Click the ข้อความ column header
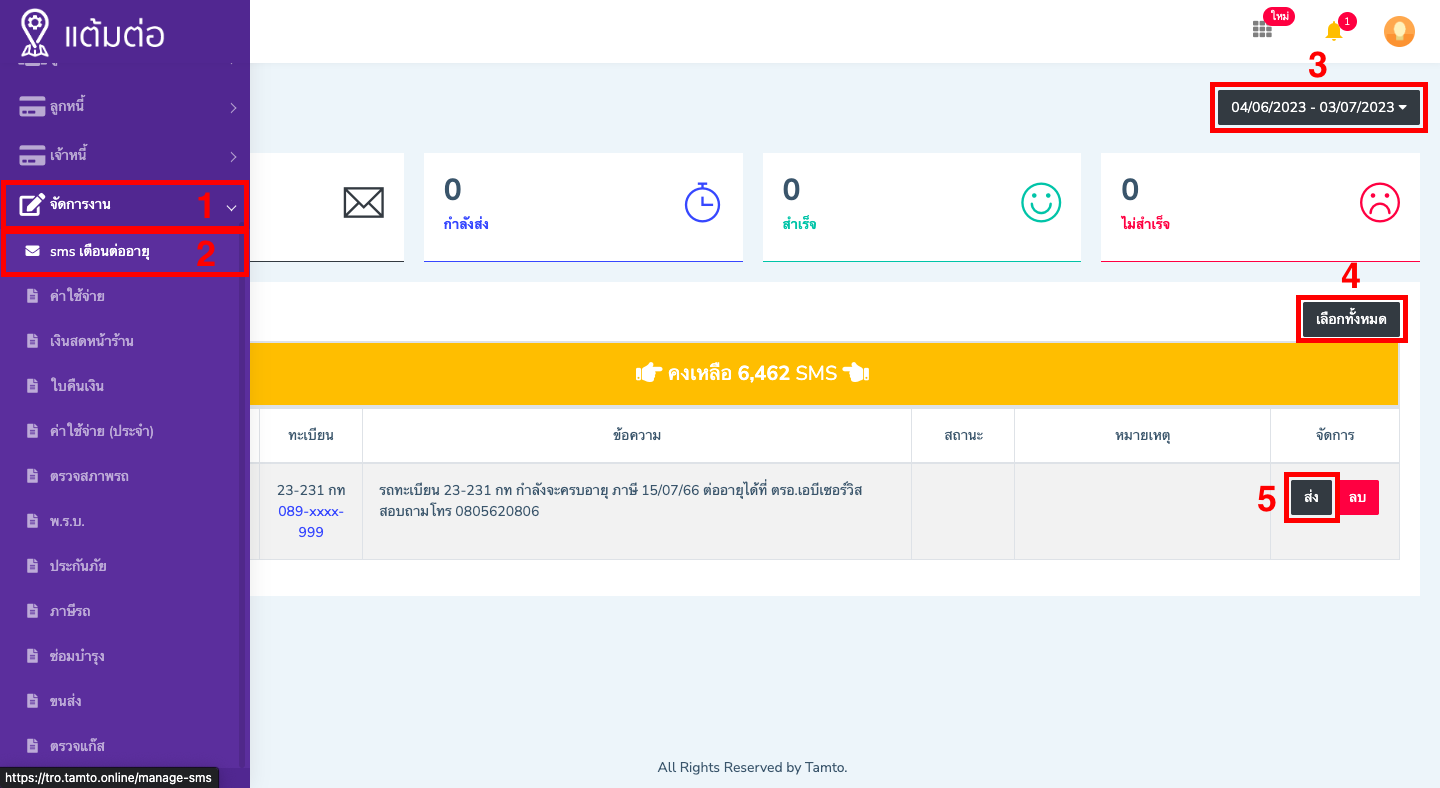 coord(637,435)
